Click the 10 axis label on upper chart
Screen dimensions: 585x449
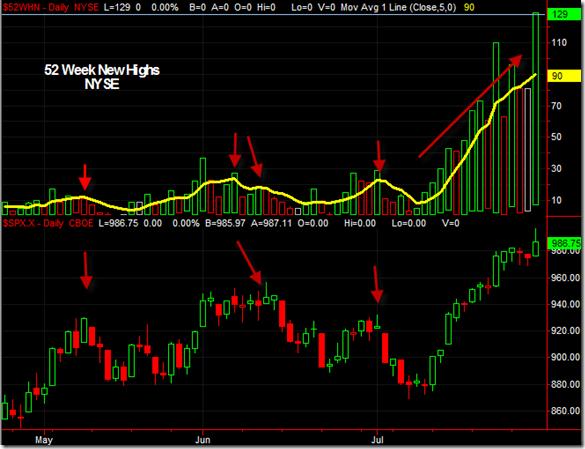coord(556,200)
